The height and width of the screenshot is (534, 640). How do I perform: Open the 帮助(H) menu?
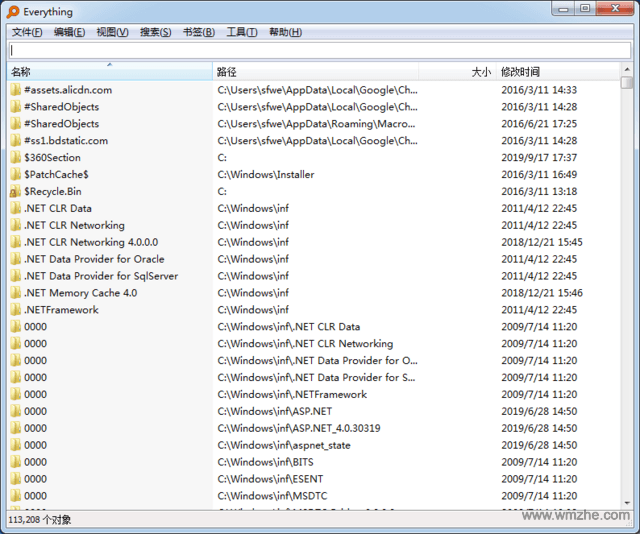click(x=286, y=32)
